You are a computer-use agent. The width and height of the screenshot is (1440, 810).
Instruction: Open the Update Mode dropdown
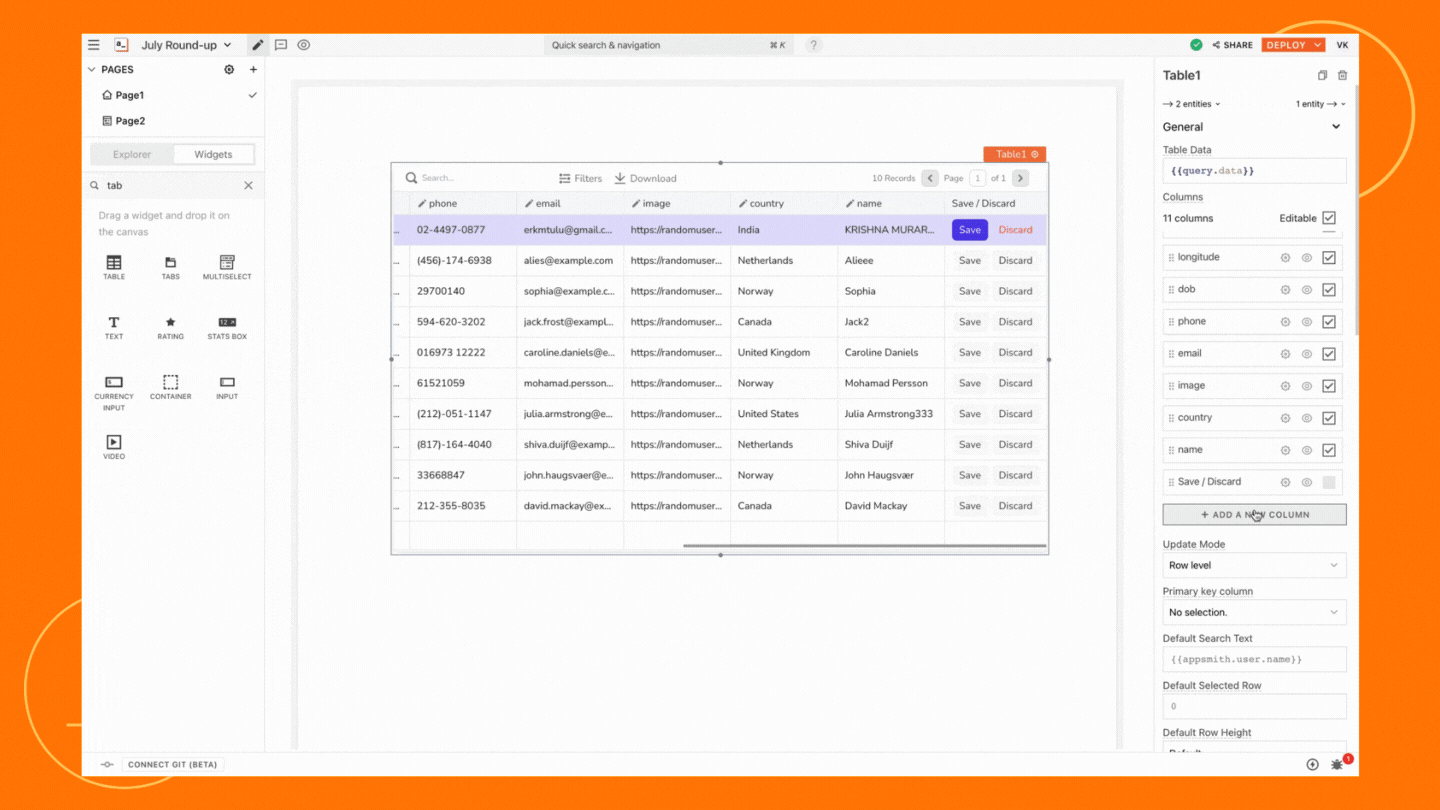(x=1254, y=565)
